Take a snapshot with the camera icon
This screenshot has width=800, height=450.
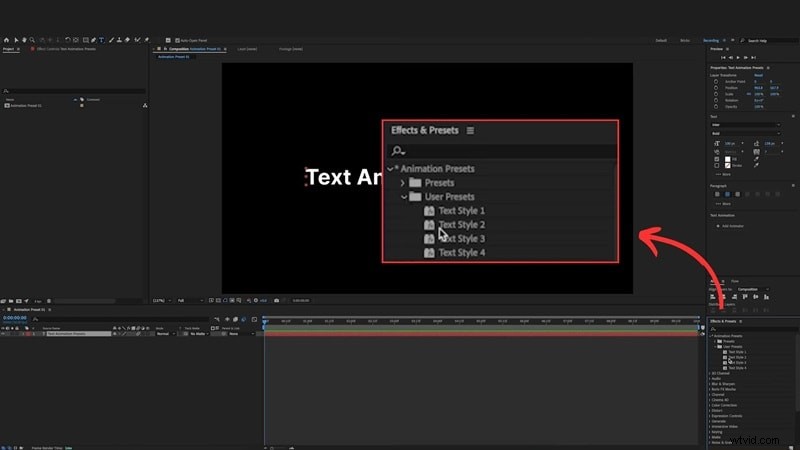pyautogui.click(x=277, y=301)
